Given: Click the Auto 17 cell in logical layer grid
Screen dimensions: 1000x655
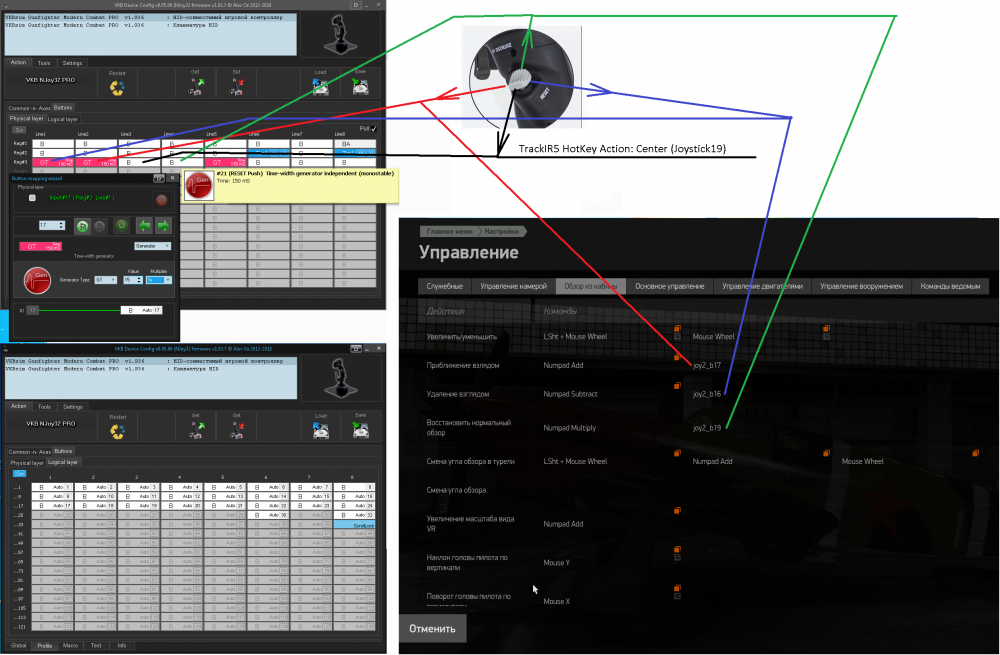Looking at the screenshot, I should pos(52,506).
